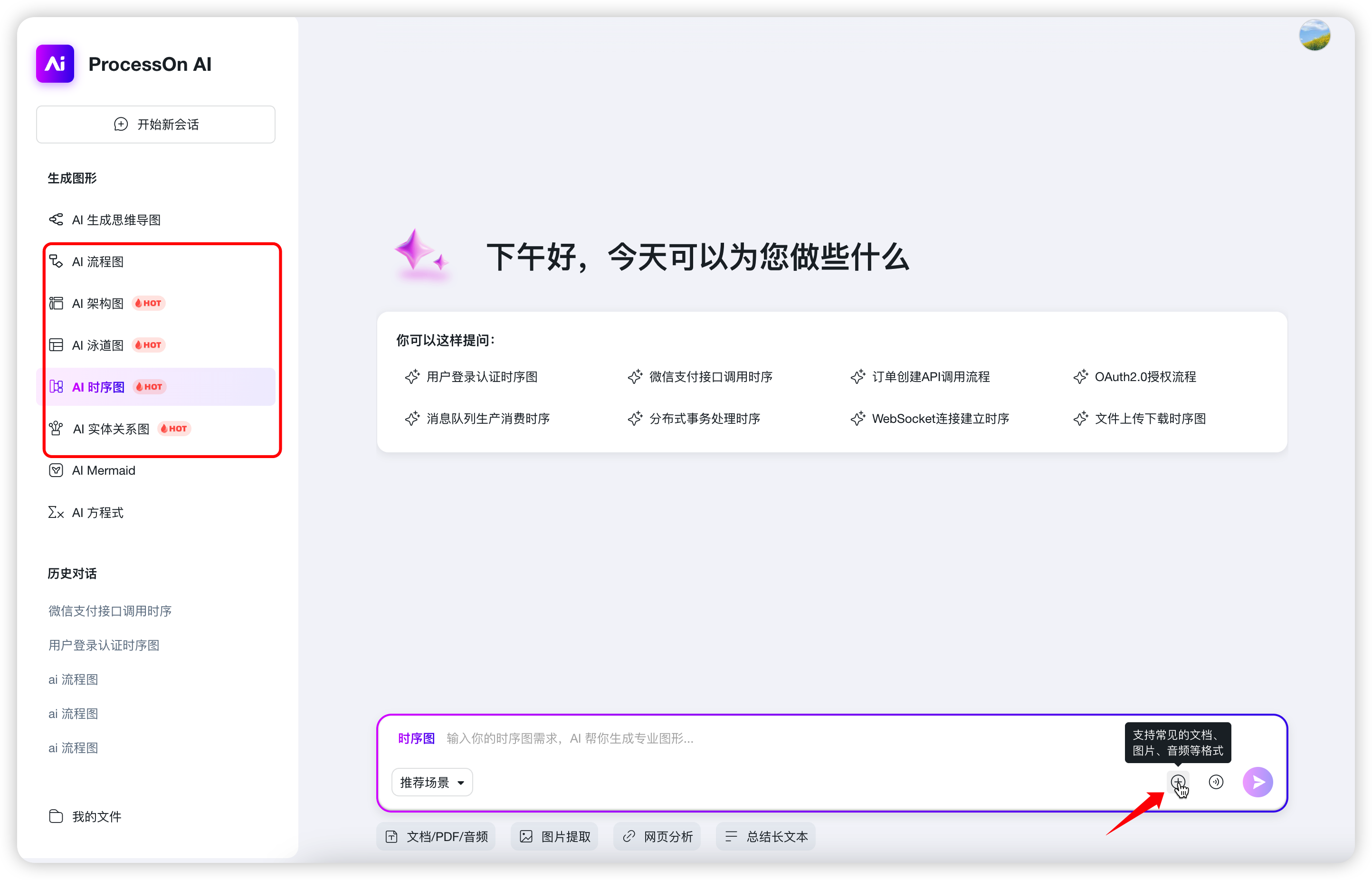Click the ProcessOn AI logo icon
Viewport: 1372px width, 880px height.
pos(55,63)
